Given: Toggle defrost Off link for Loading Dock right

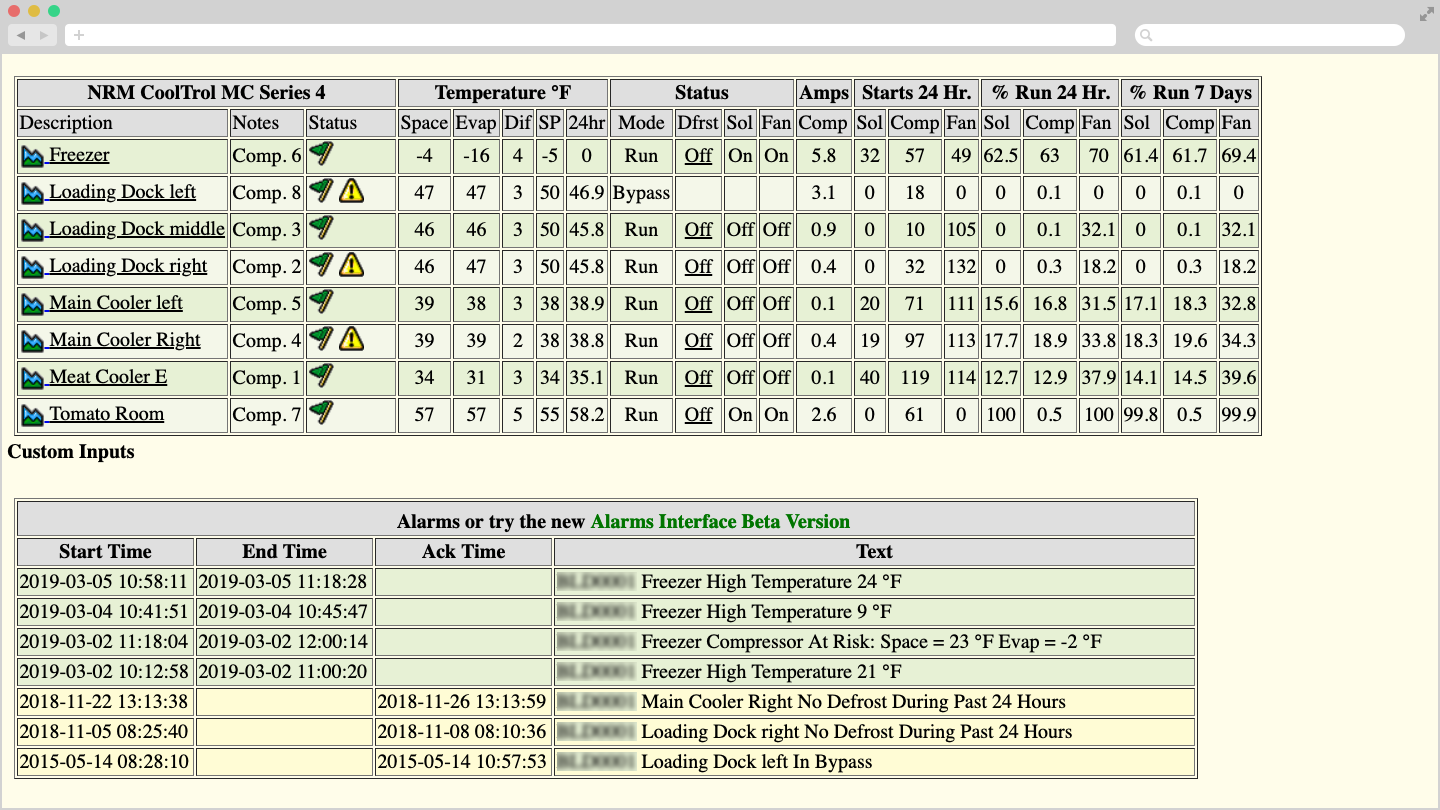Looking at the screenshot, I should [x=698, y=267].
